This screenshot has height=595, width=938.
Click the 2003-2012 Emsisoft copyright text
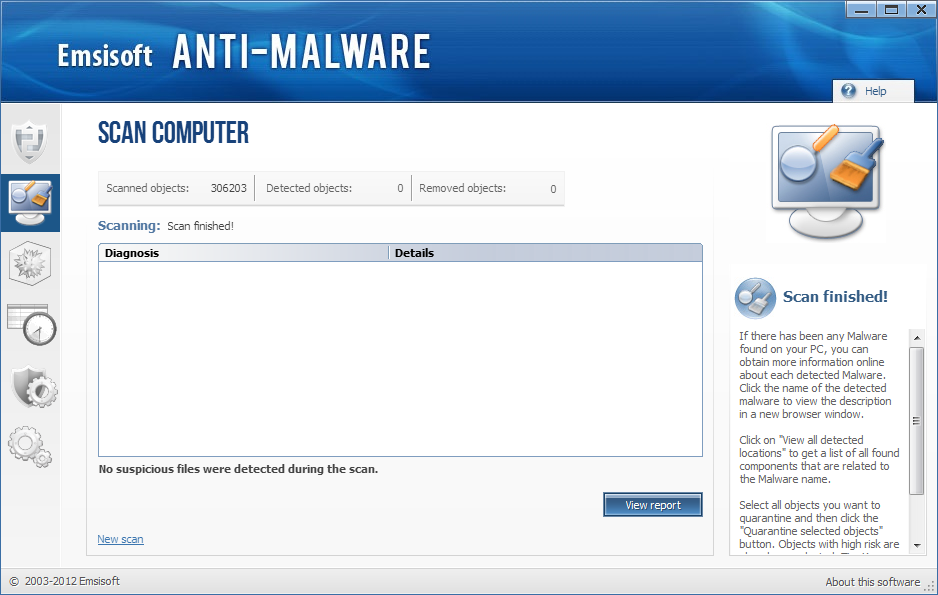pos(65,581)
